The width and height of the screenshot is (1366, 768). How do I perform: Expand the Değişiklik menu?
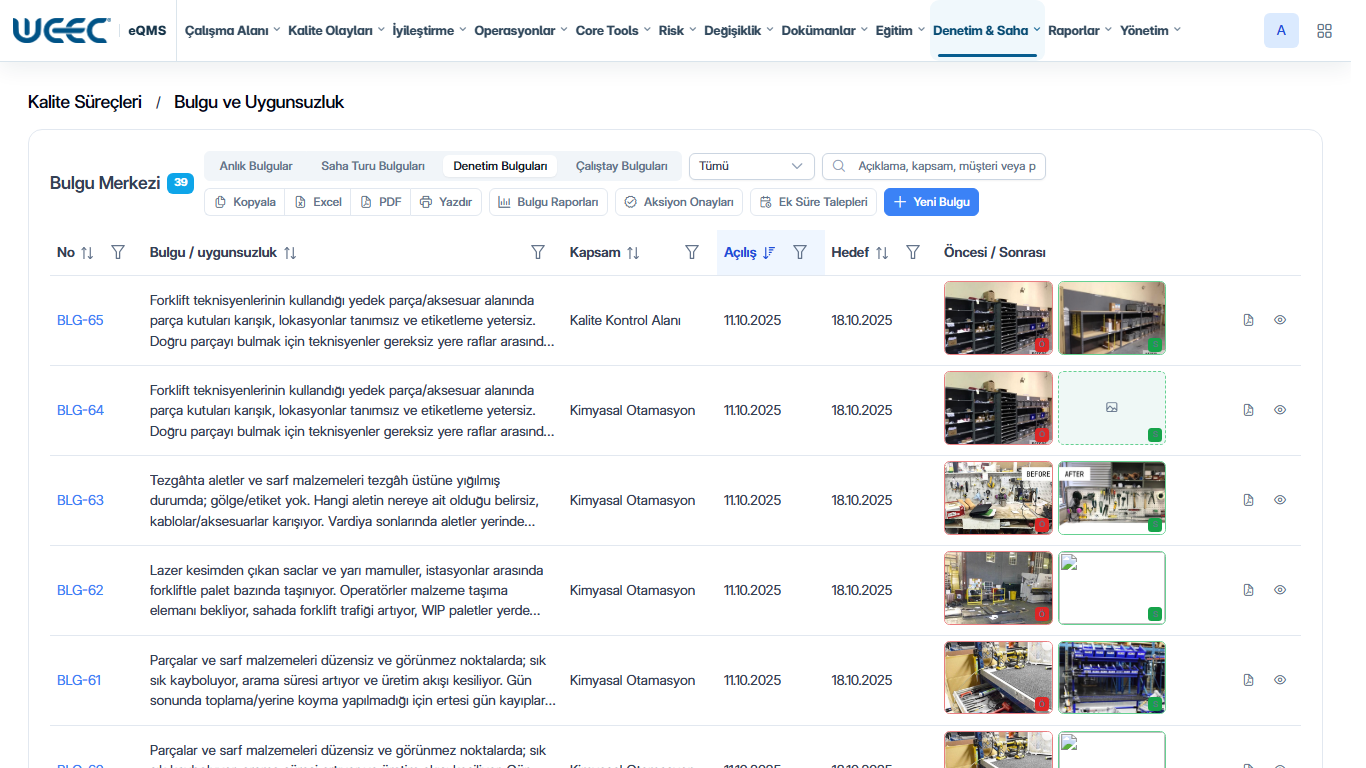[x=739, y=31]
